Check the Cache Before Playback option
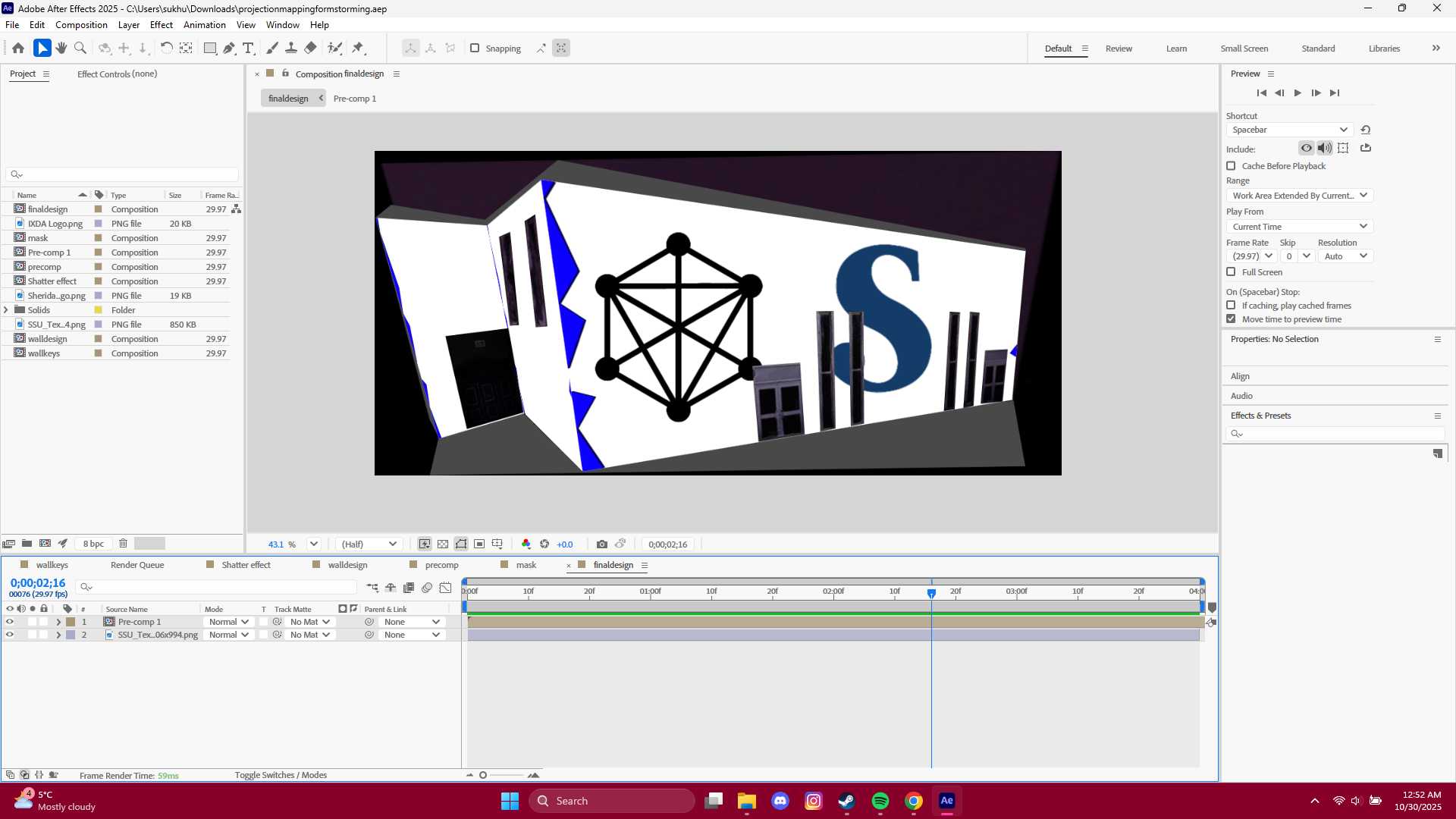 click(x=1231, y=165)
